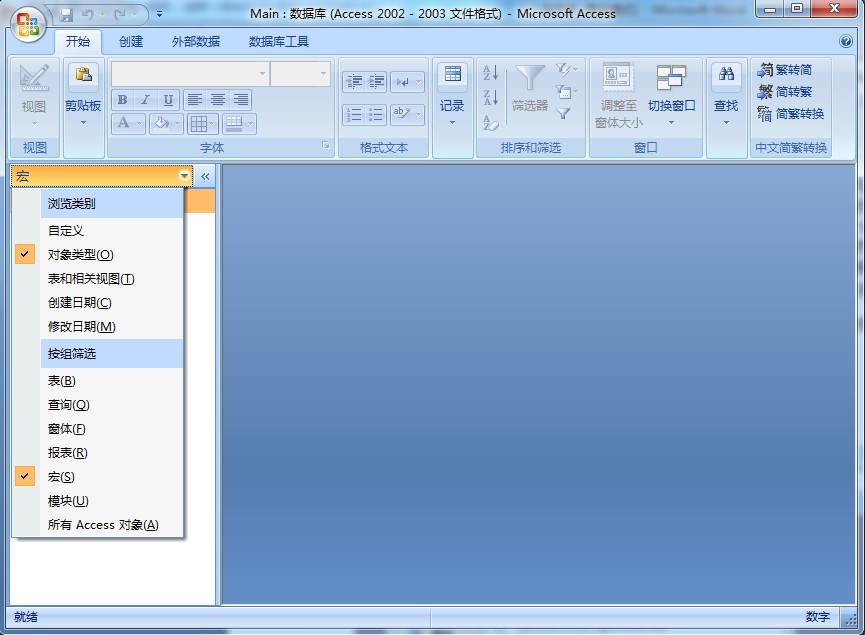
Task: Click the filter by selection icon
Action: (567, 69)
